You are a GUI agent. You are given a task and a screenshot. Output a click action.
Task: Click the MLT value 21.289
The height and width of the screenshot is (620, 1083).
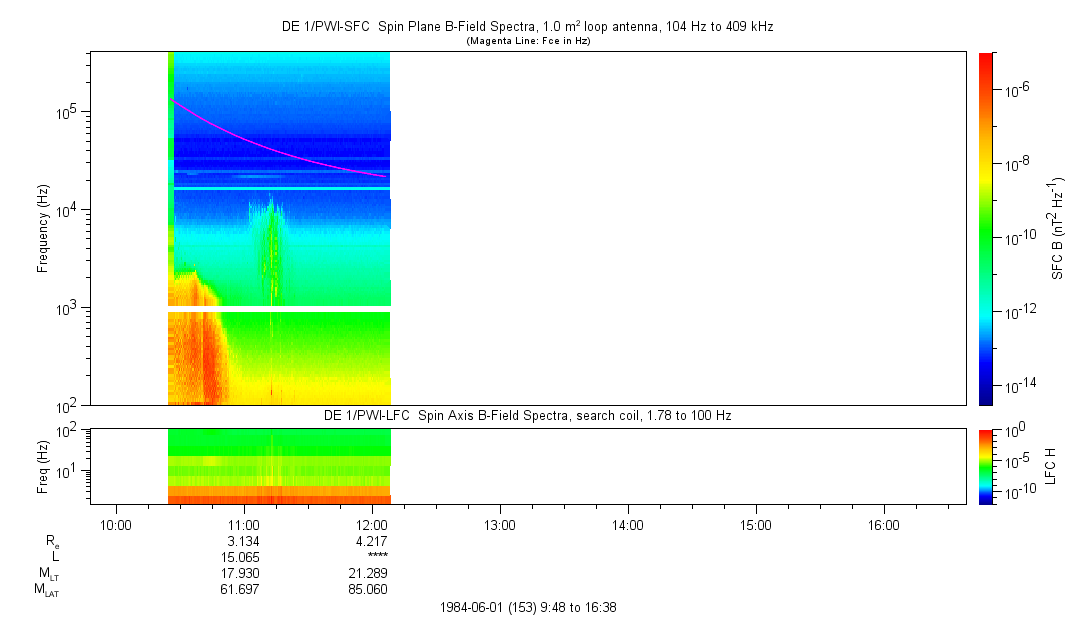369,573
